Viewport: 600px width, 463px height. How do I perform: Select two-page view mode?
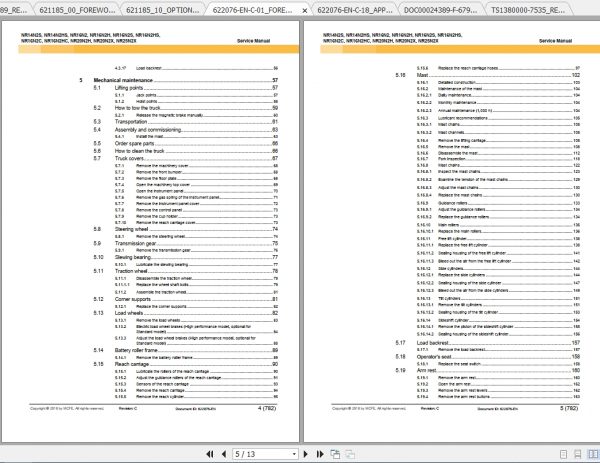tap(593, 454)
